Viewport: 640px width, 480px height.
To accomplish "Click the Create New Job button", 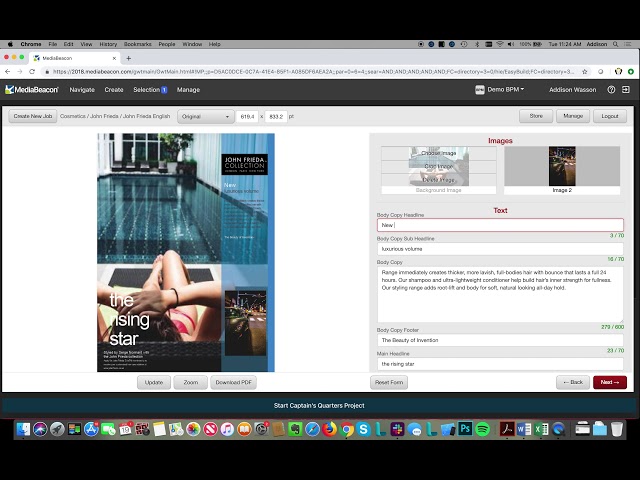I will [x=33, y=116].
